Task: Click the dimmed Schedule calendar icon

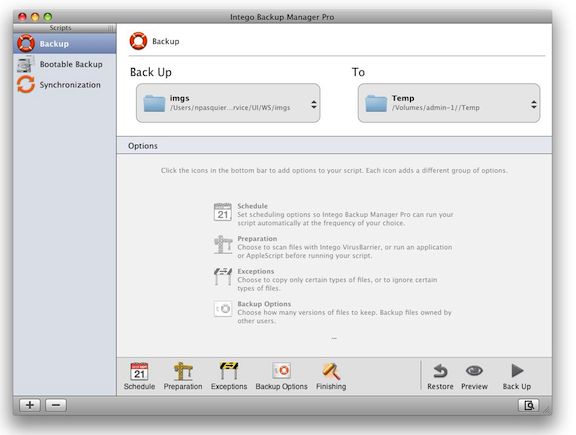Action: pos(223,212)
